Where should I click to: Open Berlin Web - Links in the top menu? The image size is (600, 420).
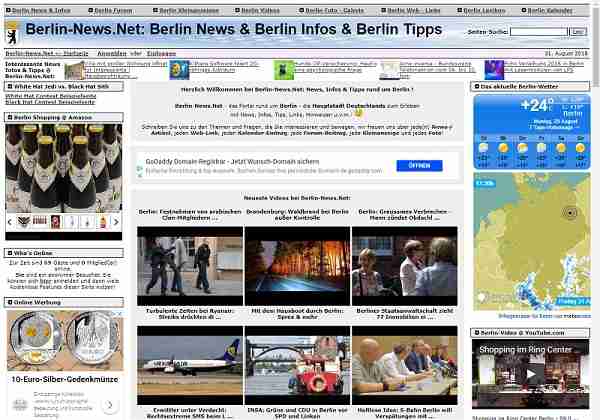pyautogui.click(x=414, y=10)
